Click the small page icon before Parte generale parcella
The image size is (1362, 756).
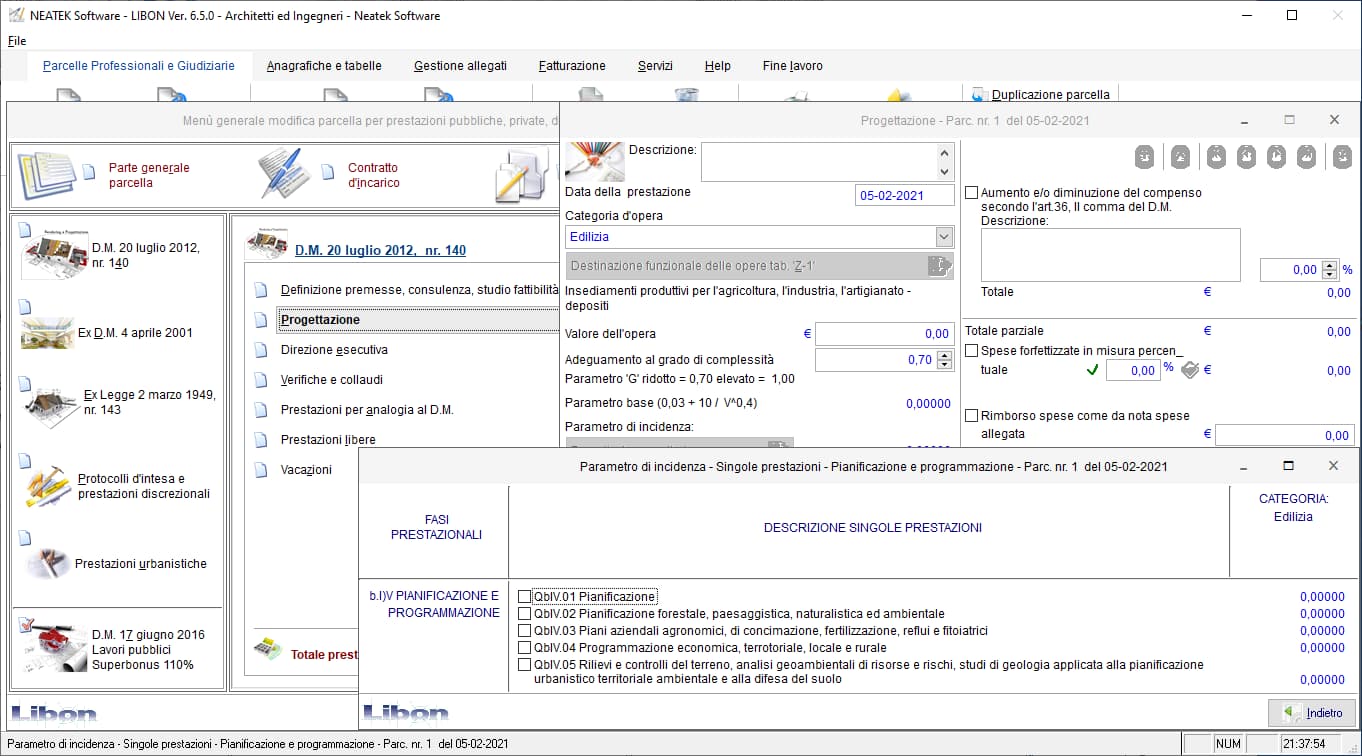[89, 170]
